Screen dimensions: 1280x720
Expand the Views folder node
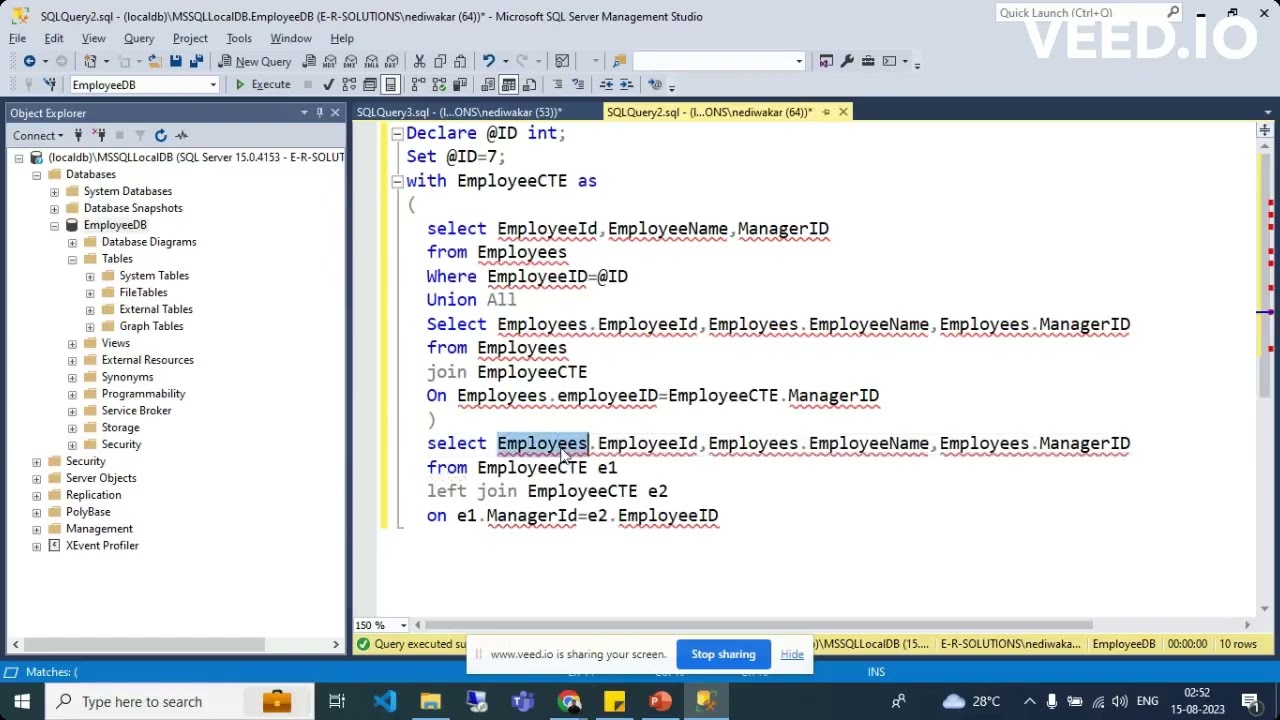(x=72, y=343)
